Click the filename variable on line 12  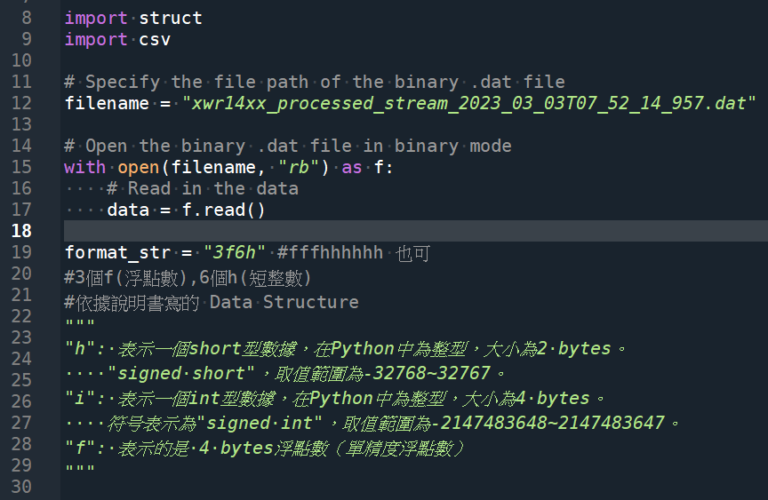coord(107,103)
